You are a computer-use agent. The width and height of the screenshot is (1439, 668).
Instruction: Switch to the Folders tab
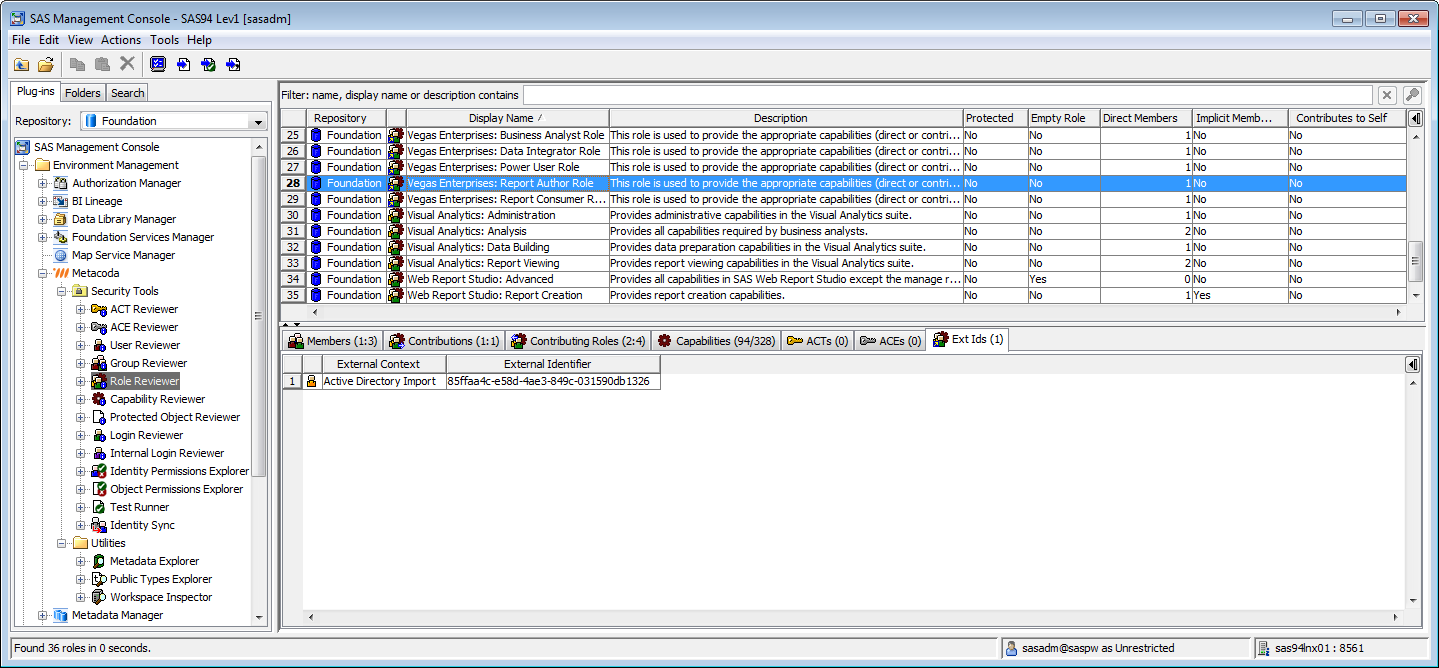click(x=83, y=93)
